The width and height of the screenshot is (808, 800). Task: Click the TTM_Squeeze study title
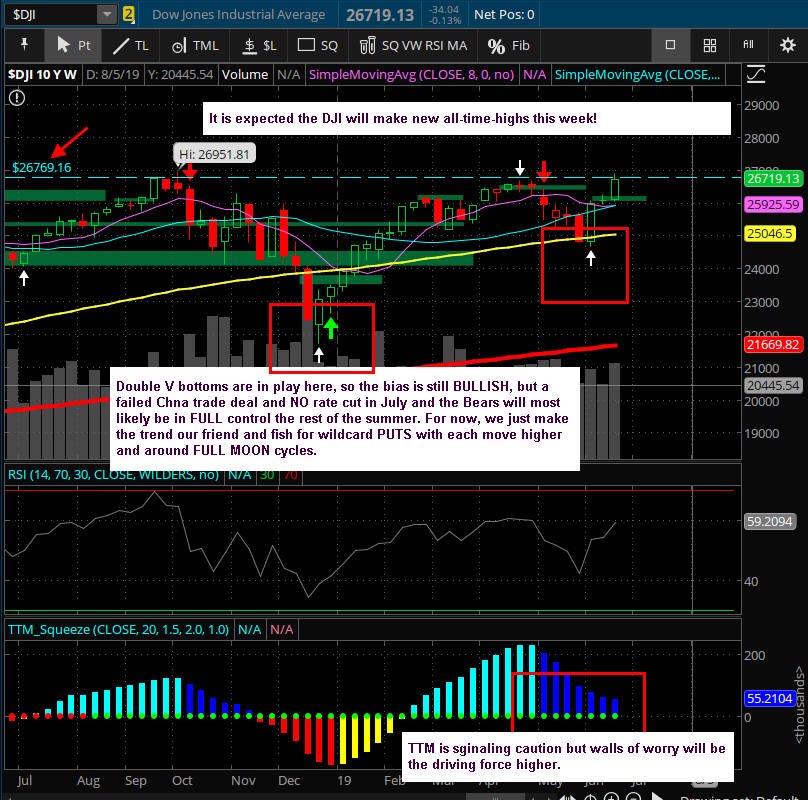point(118,629)
